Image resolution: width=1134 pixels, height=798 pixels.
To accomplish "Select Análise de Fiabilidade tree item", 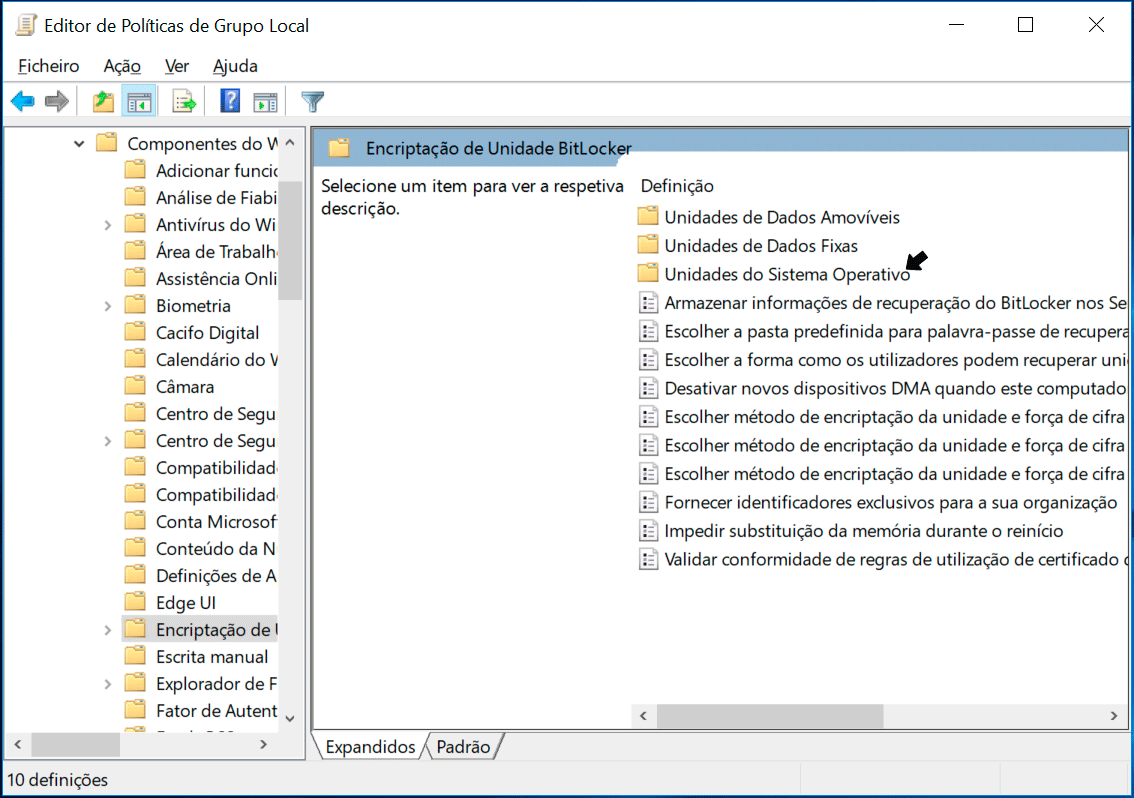I will 216,198.
